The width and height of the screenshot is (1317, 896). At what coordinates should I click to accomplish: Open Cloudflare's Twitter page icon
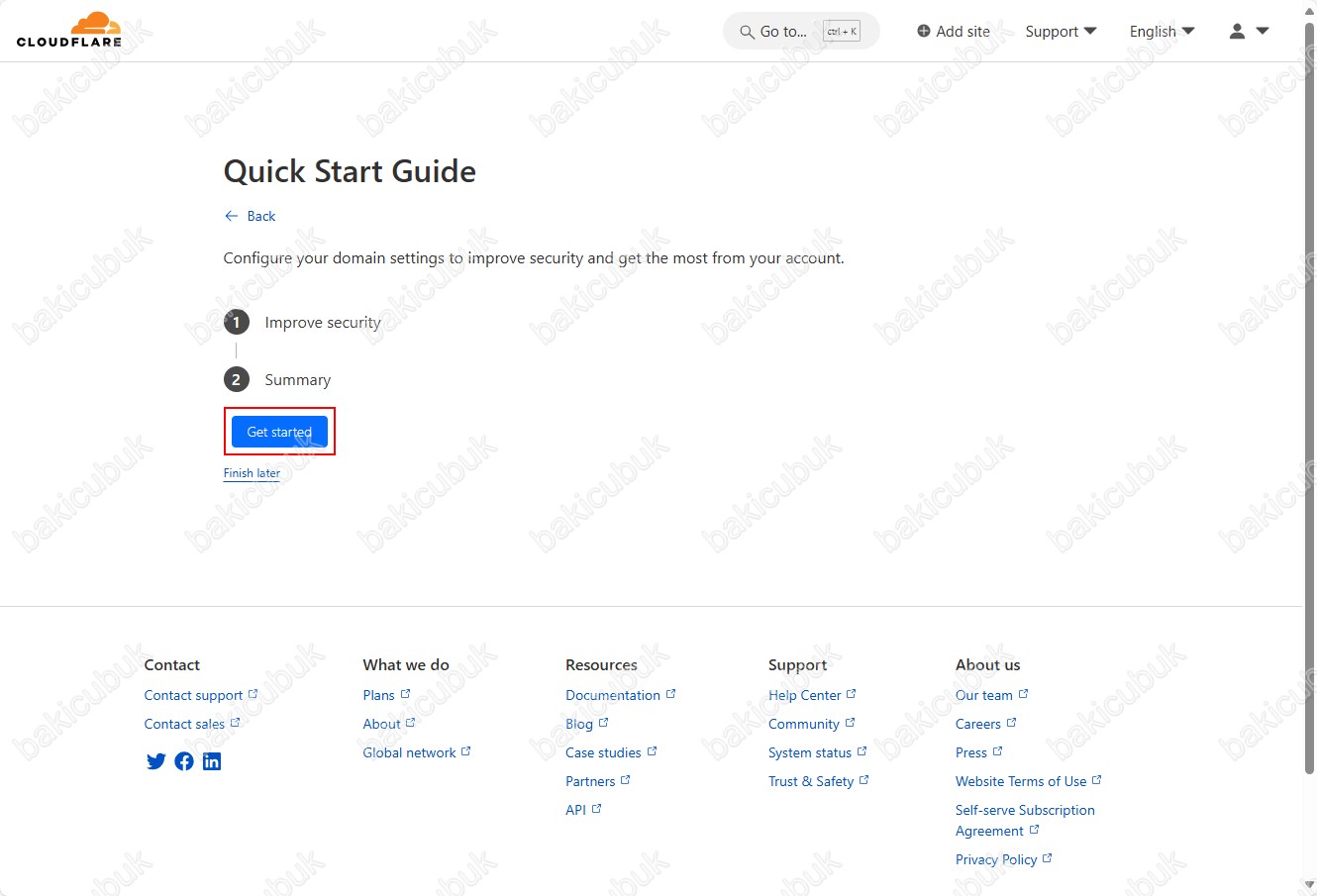click(155, 761)
